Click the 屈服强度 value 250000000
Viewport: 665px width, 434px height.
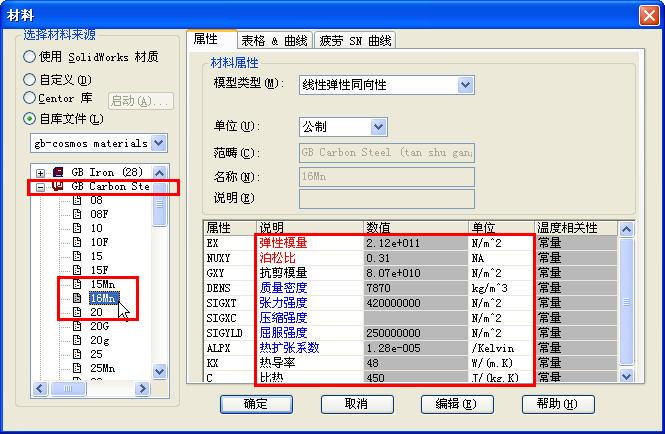tap(416, 333)
